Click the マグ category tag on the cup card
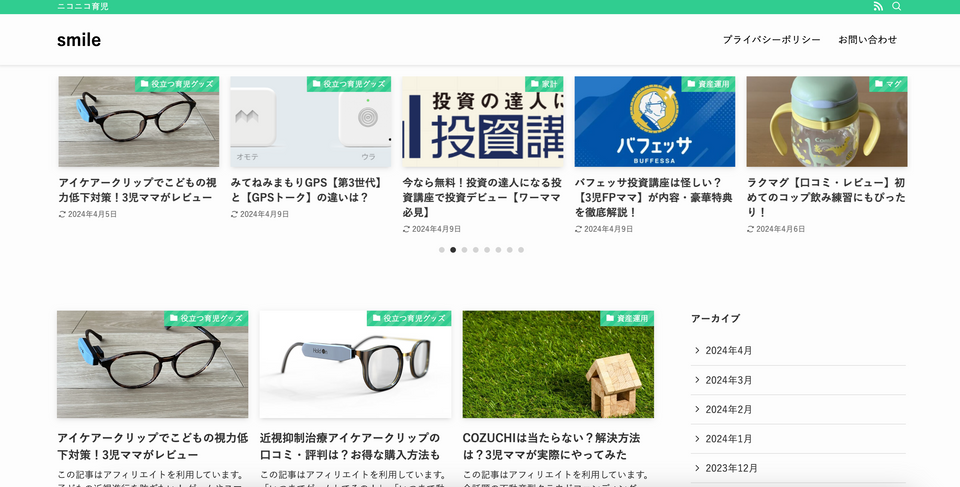960x487 pixels. tap(888, 84)
